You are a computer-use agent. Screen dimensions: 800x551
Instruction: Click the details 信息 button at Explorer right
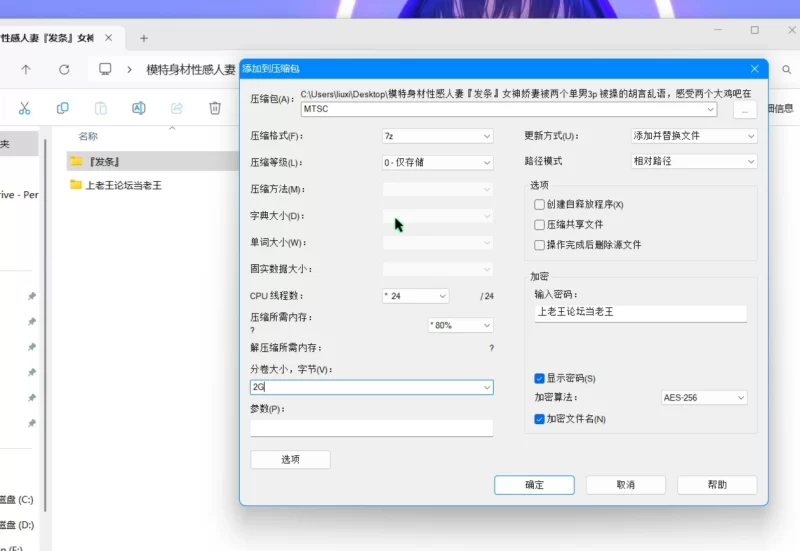click(781, 108)
